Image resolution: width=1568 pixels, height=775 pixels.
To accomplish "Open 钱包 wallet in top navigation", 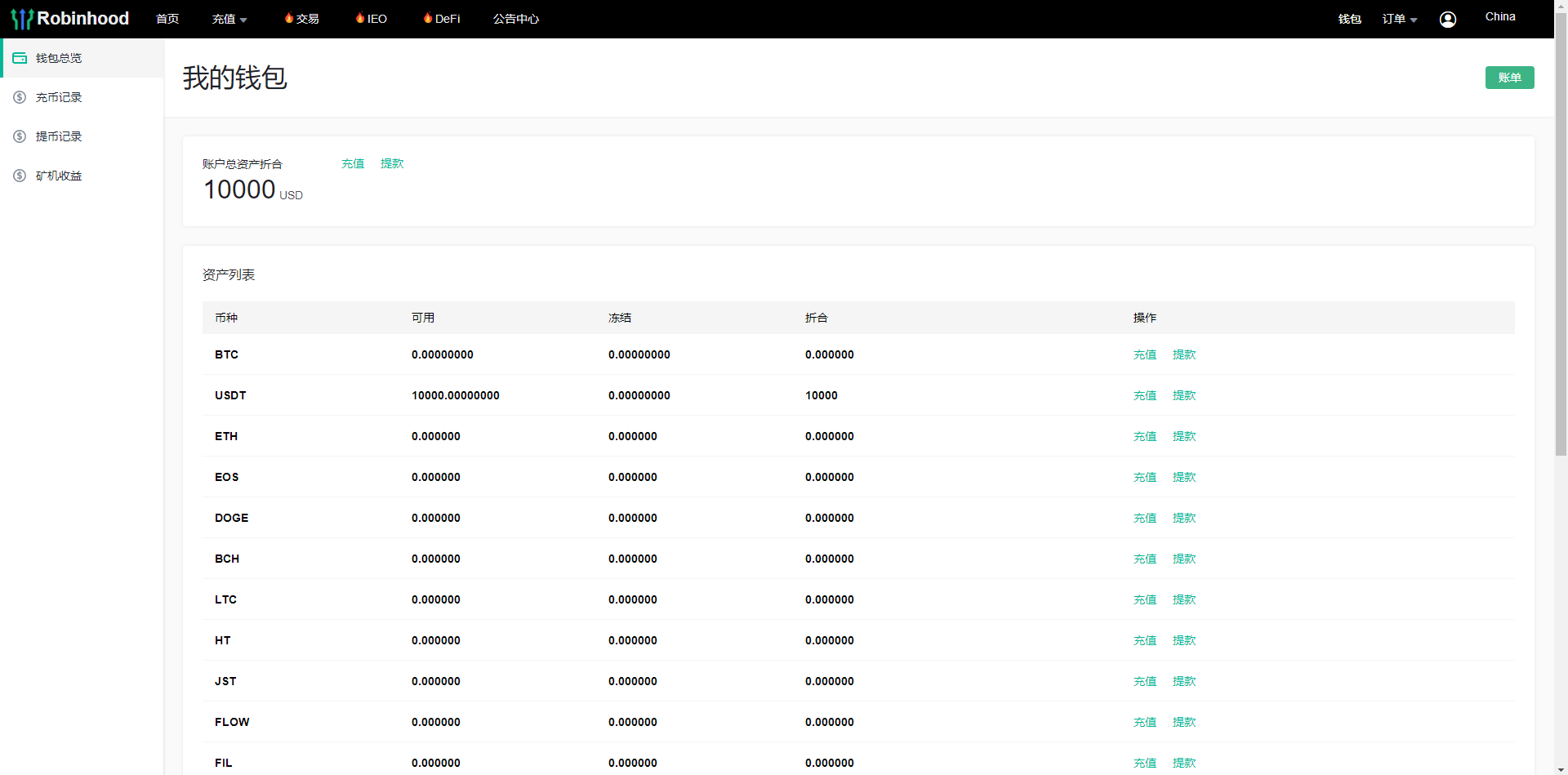I will (x=1349, y=19).
